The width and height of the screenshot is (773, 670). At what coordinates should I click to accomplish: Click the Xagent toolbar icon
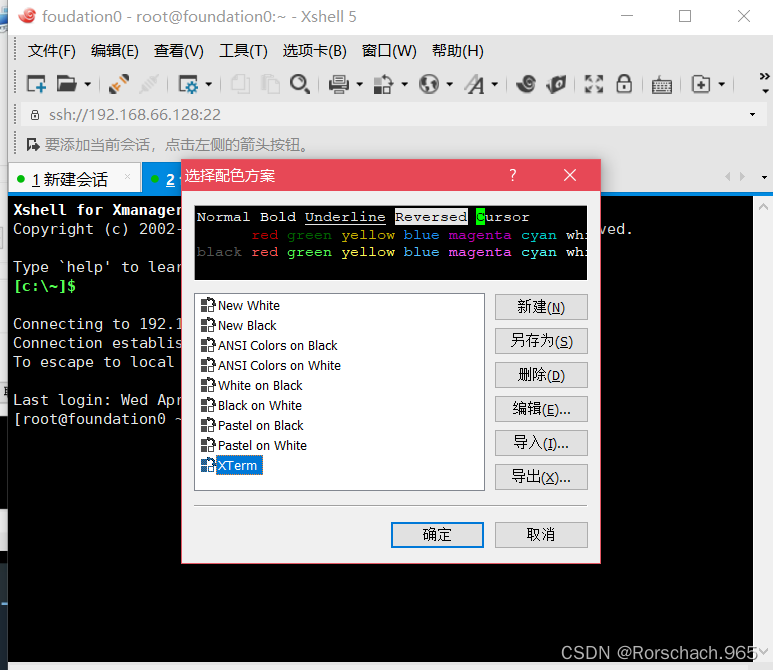[556, 84]
